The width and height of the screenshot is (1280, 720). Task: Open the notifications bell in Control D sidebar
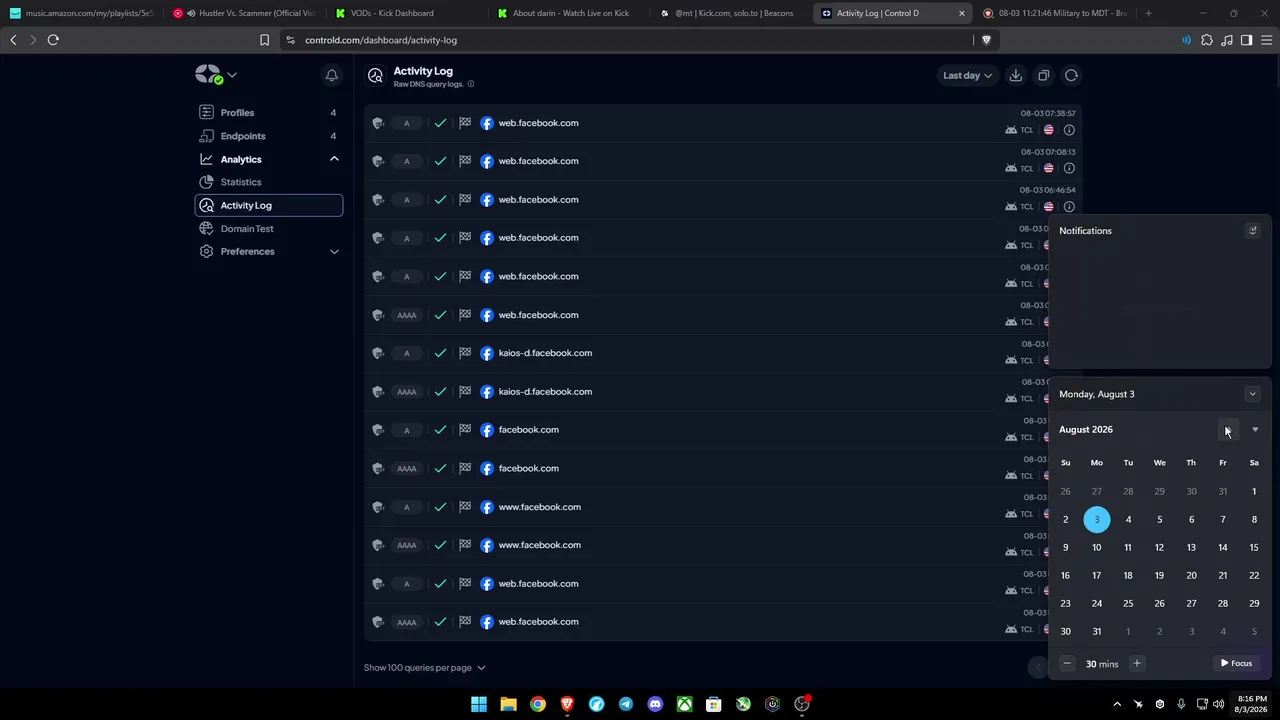point(331,75)
